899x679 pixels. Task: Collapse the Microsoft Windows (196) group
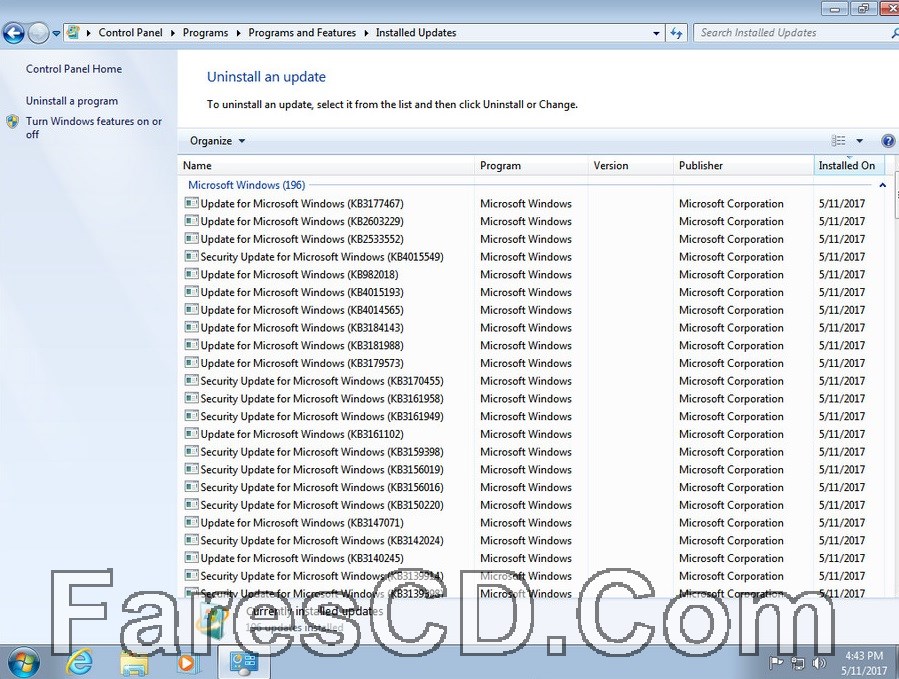tap(882, 185)
